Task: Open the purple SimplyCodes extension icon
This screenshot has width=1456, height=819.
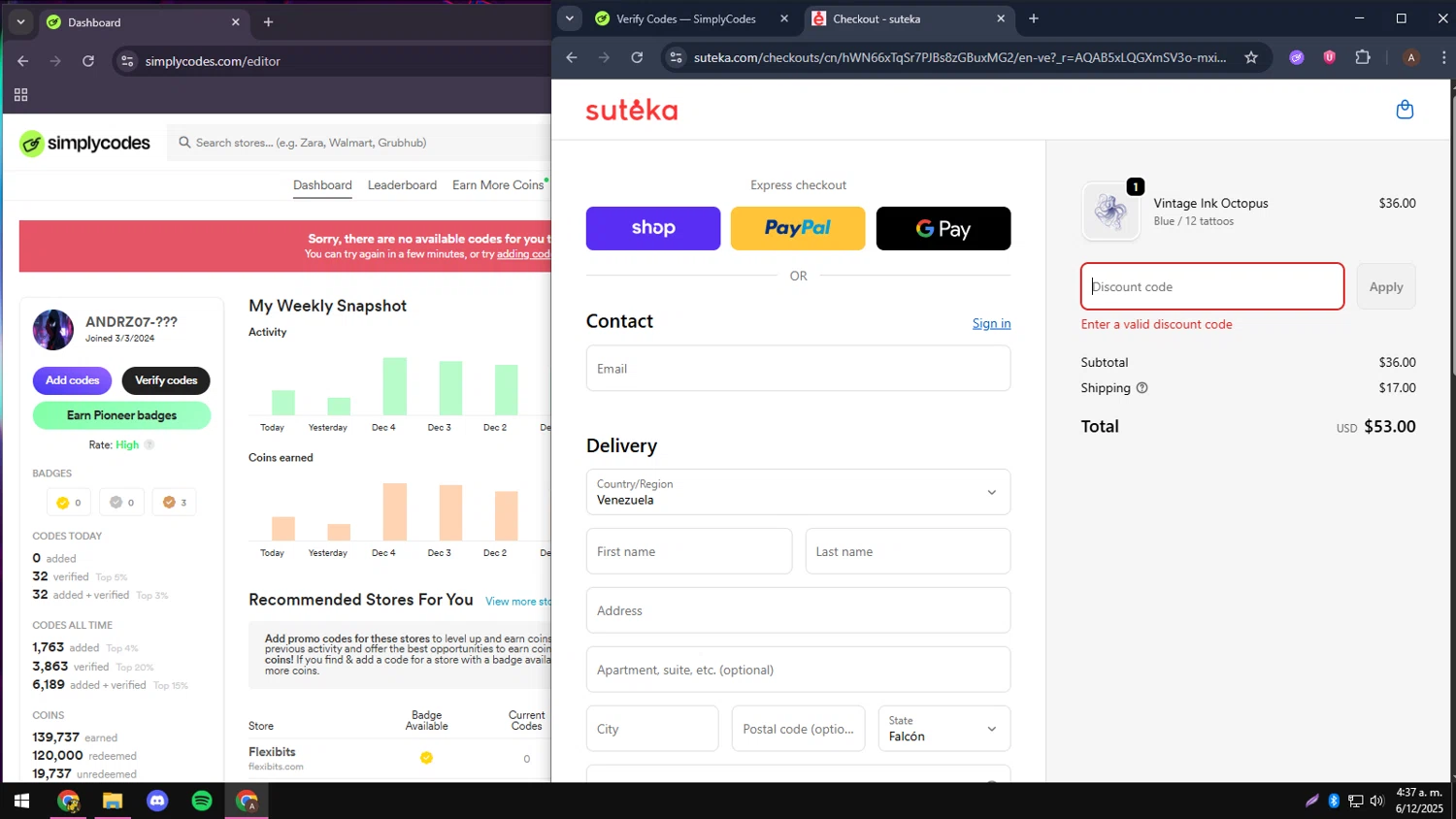Action: pos(1297,57)
